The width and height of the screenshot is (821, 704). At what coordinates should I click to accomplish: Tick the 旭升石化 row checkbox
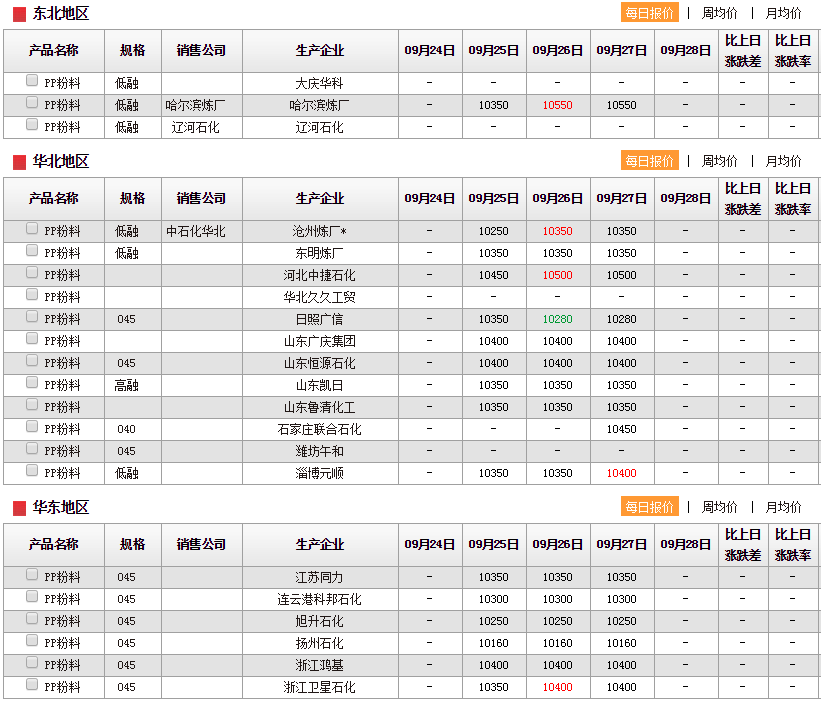32,618
